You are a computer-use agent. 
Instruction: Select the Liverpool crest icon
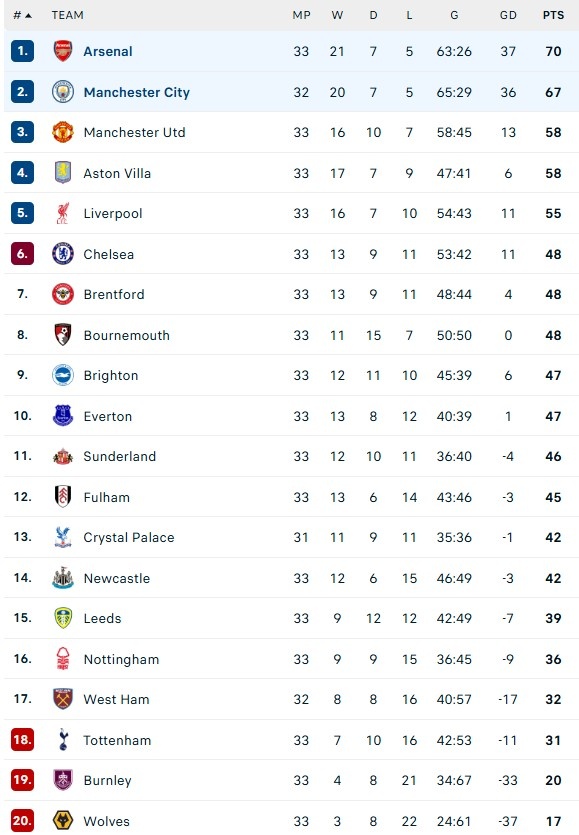pyautogui.click(x=62, y=214)
